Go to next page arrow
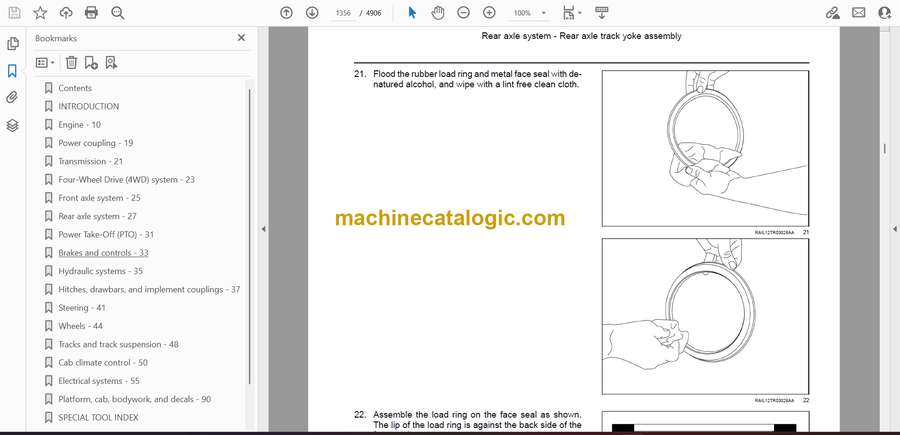Viewport: 900px width, 435px height. (312, 13)
